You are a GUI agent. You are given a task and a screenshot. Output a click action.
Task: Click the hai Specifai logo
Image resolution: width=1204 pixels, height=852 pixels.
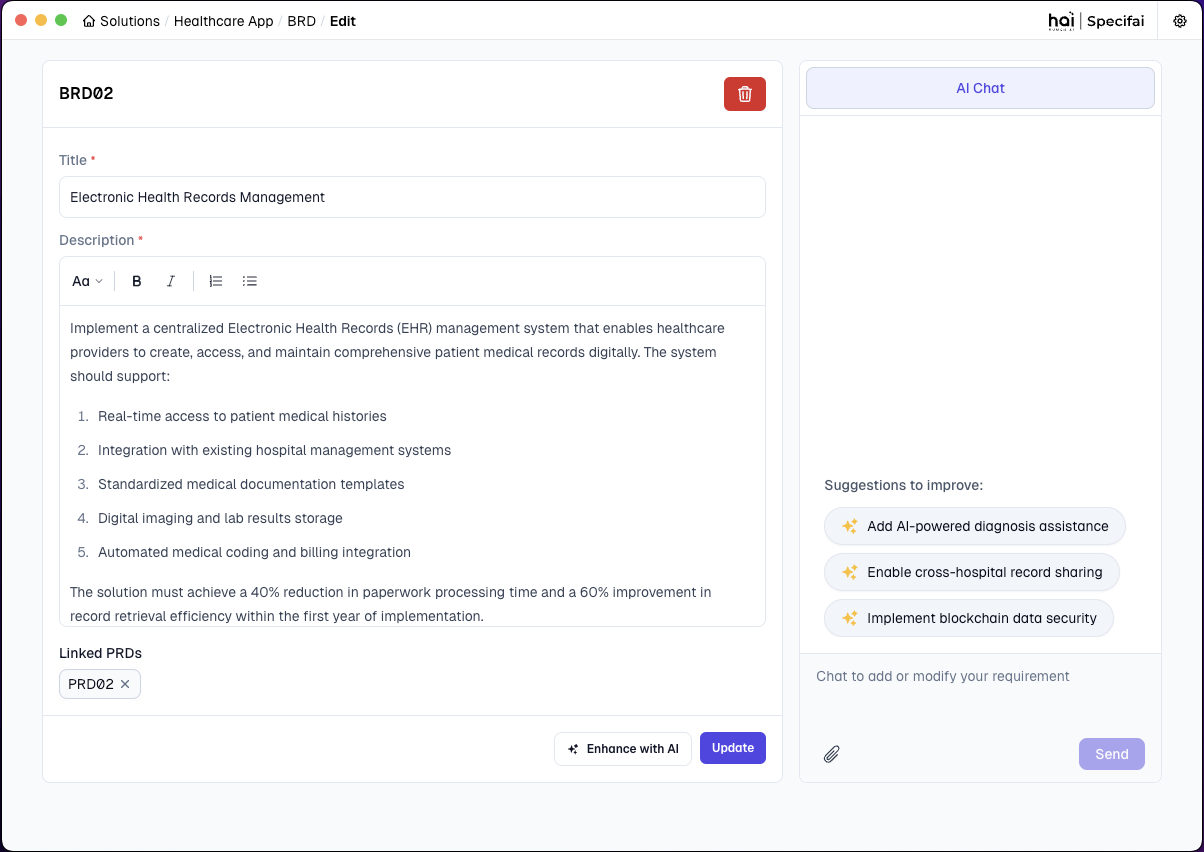(x=1096, y=21)
